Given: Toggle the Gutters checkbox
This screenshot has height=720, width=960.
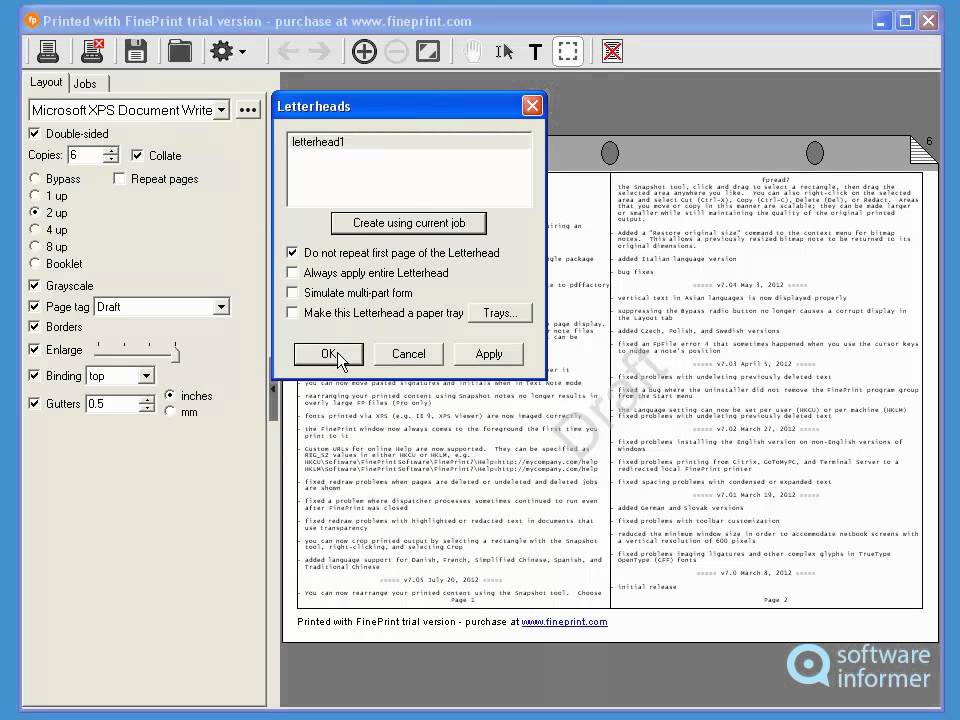Looking at the screenshot, I should [x=34, y=403].
